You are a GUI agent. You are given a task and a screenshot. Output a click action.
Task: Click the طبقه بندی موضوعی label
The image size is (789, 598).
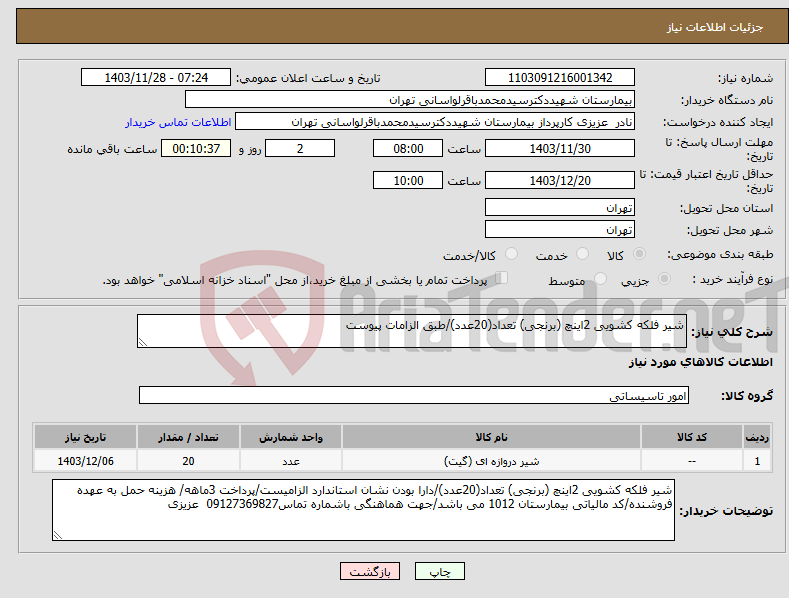coord(720,255)
